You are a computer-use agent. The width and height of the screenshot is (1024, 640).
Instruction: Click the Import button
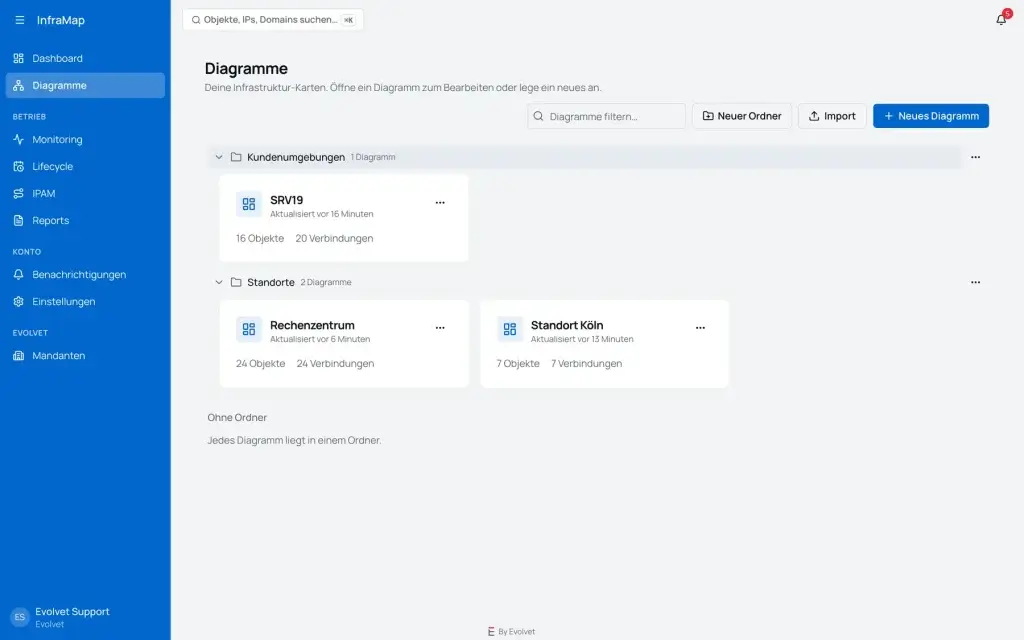(832, 116)
